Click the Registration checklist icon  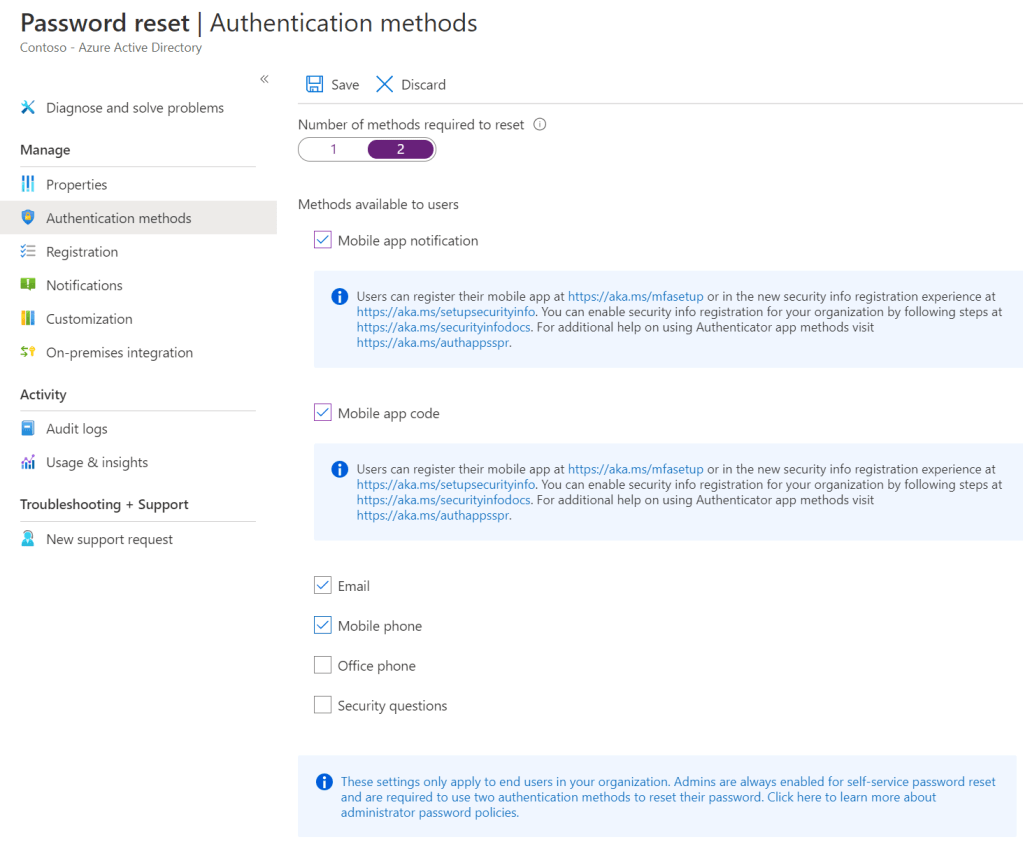tap(28, 252)
